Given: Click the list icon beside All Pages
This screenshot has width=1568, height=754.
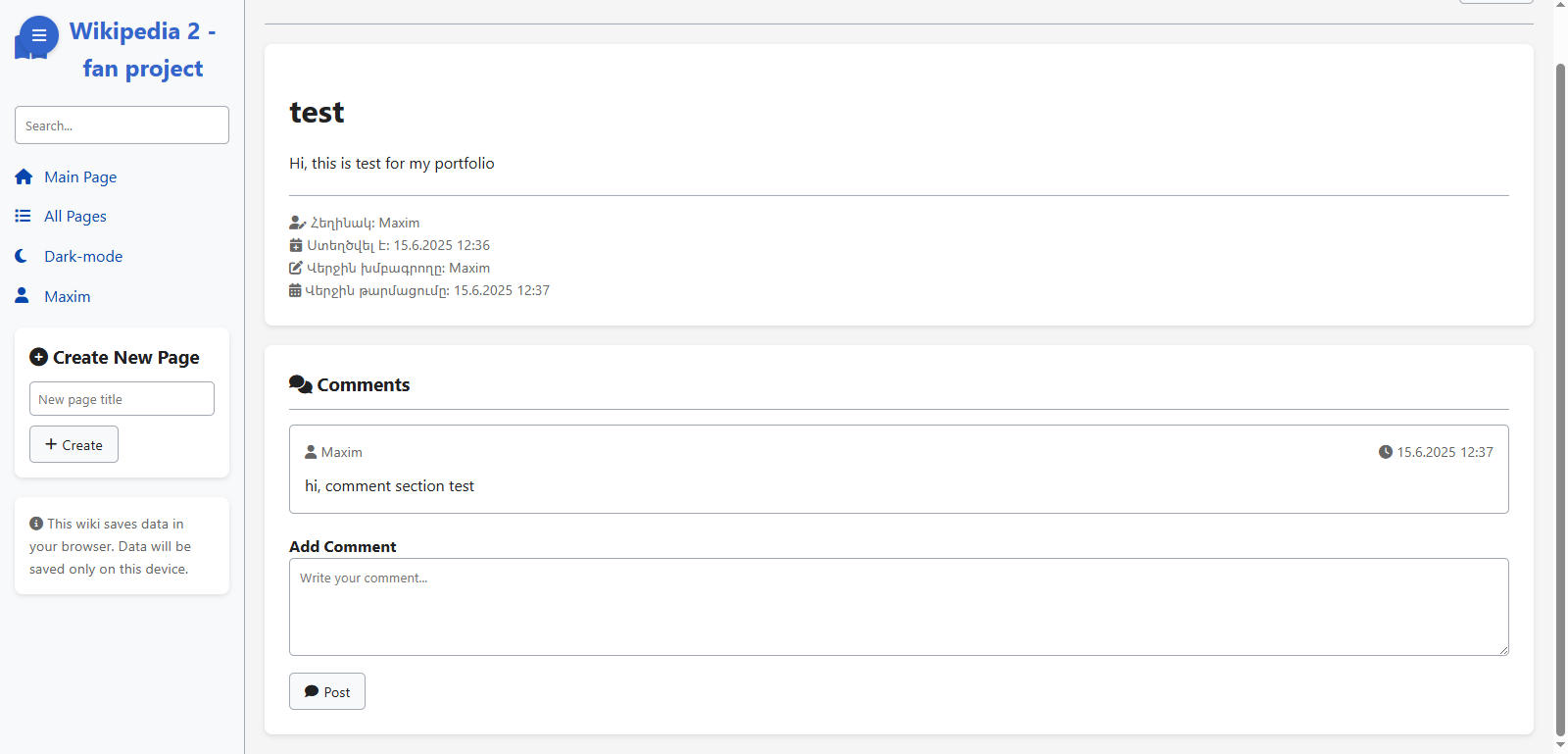Looking at the screenshot, I should coord(23,216).
